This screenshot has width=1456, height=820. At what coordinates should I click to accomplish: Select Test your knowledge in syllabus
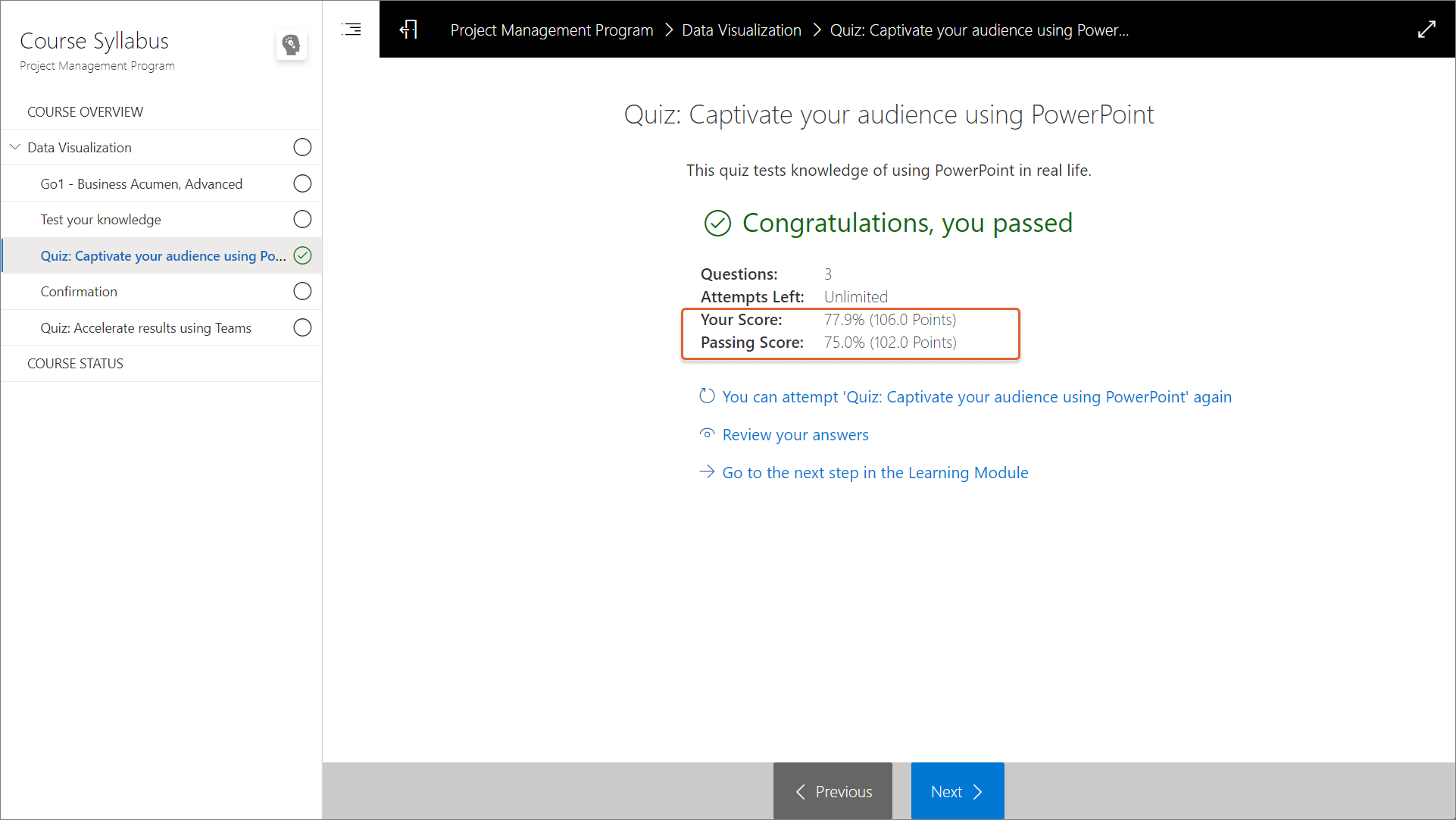click(101, 219)
